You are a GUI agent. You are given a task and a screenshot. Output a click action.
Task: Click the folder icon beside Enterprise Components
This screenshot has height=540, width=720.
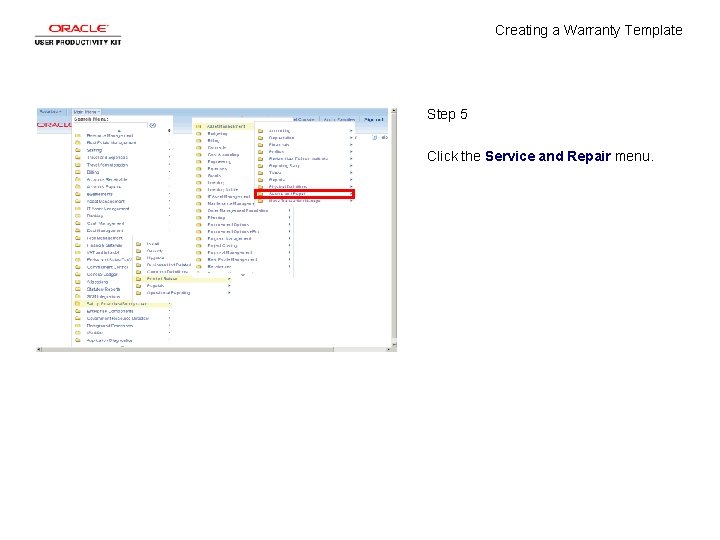(x=78, y=311)
